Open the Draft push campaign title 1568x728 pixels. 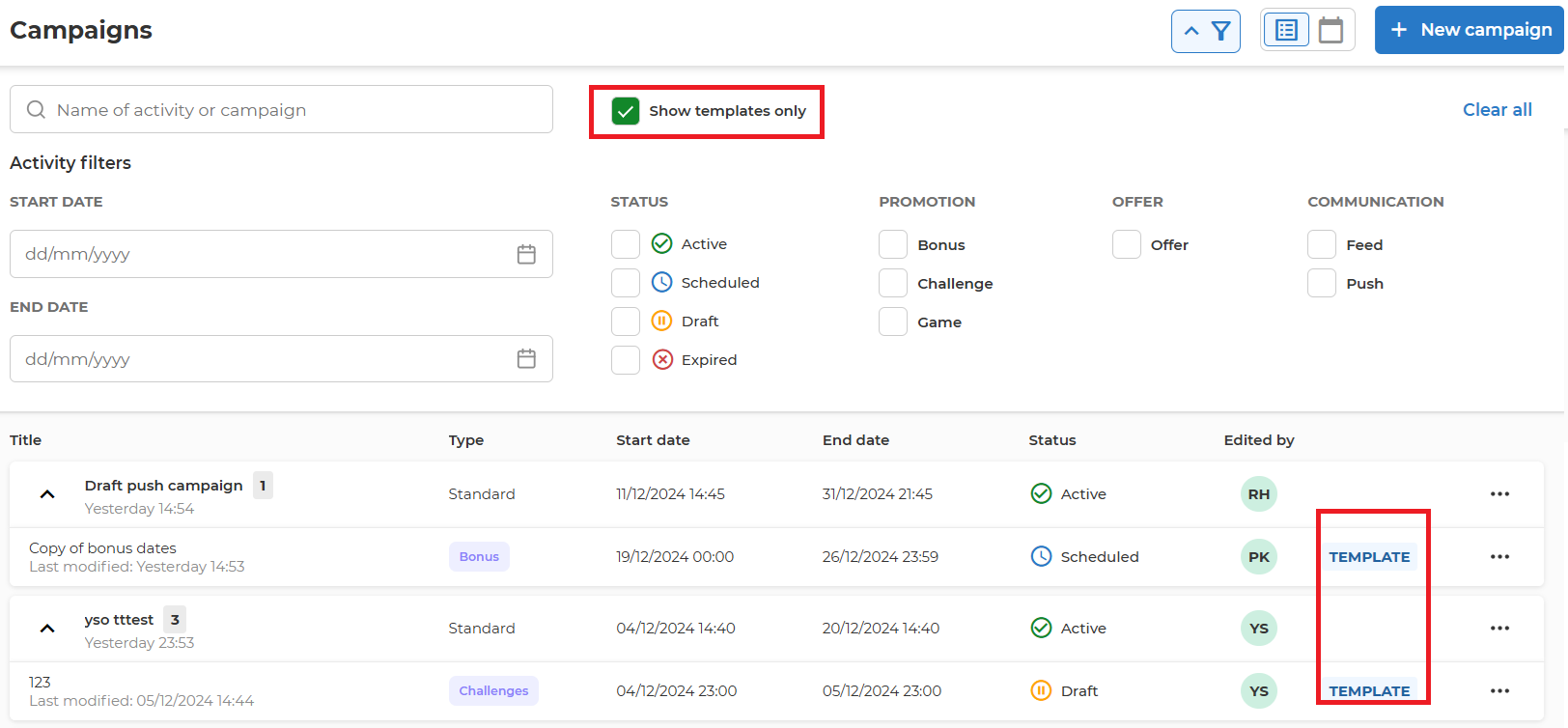[x=164, y=486]
